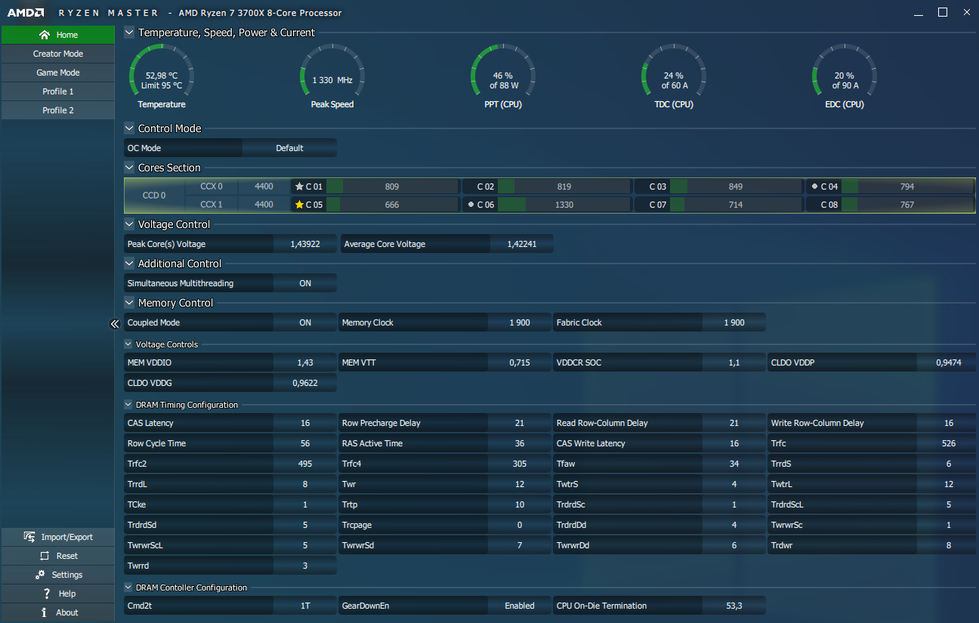Open Settings via the gear icon

tap(40, 575)
